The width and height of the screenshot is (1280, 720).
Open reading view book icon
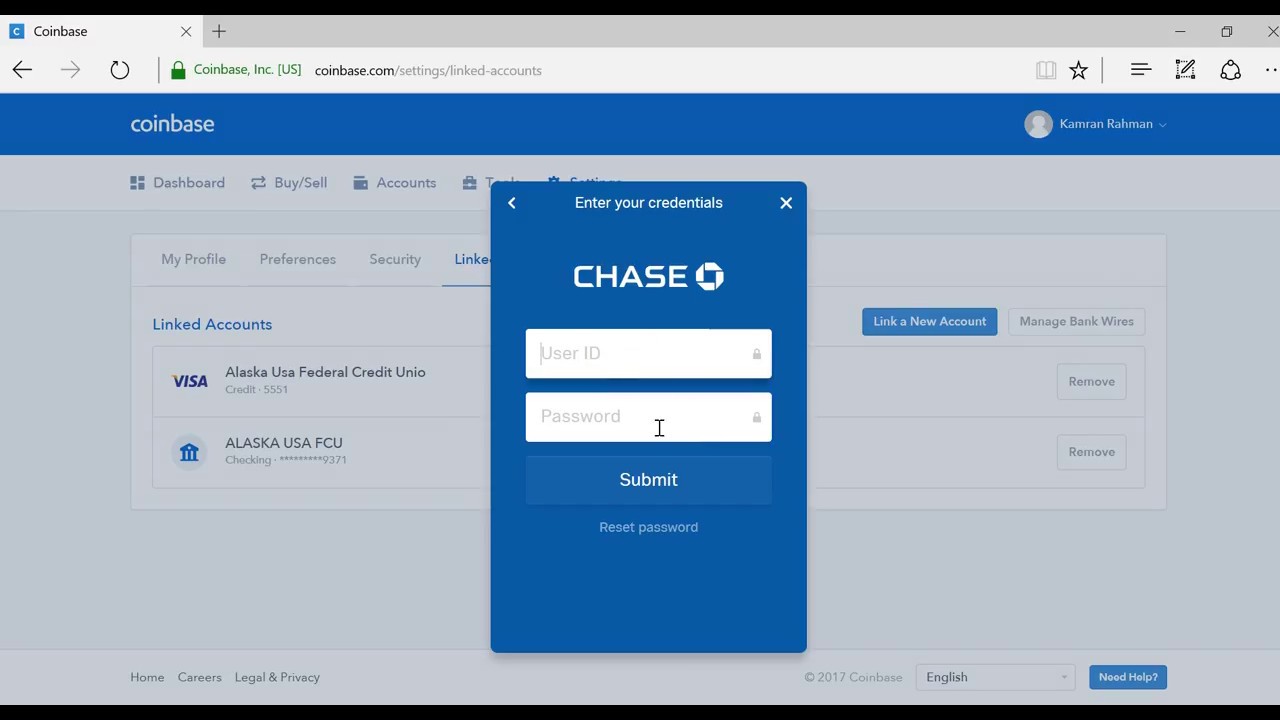click(1046, 70)
